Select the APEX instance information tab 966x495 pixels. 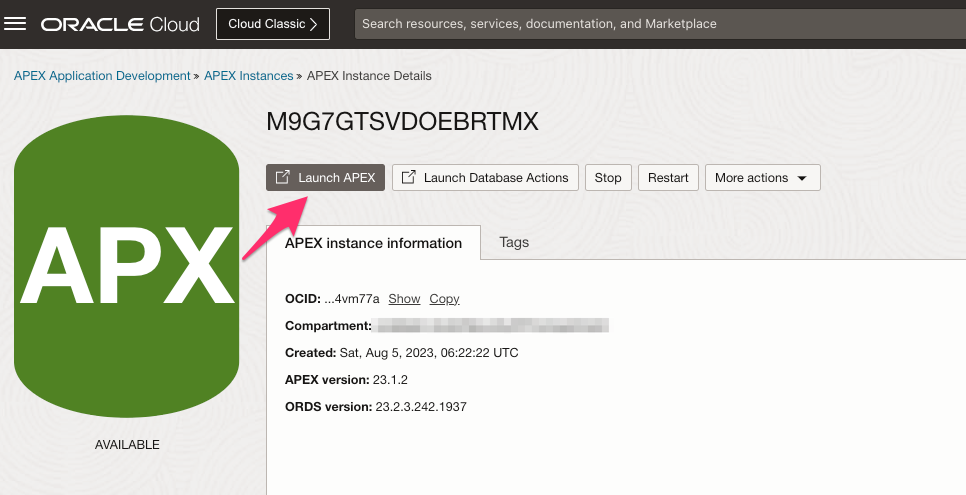pos(373,243)
